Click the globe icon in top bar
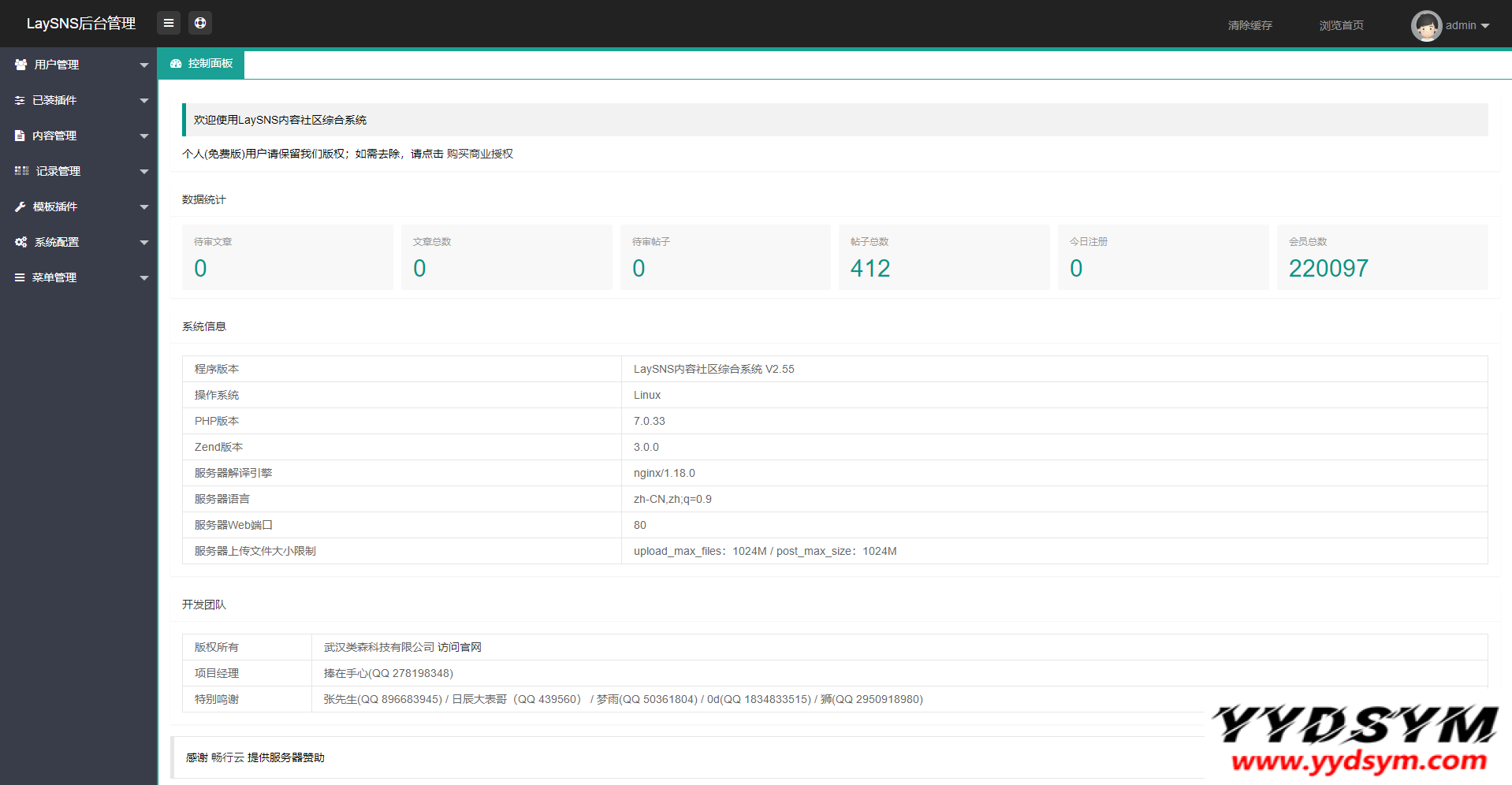The image size is (1512, 785). 200,24
